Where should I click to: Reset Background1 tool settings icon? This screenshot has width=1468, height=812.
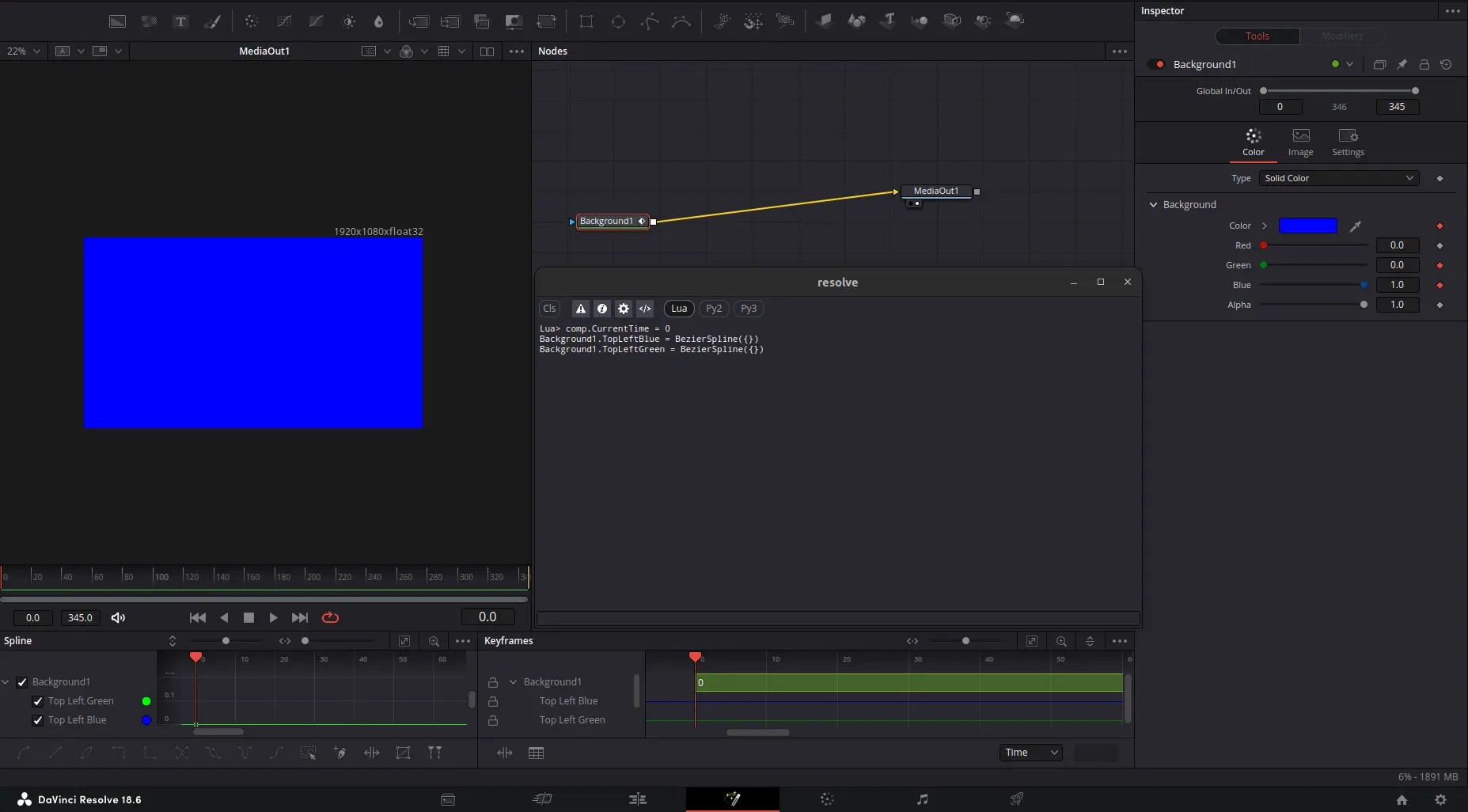pyautogui.click(x=1446, y=64)
